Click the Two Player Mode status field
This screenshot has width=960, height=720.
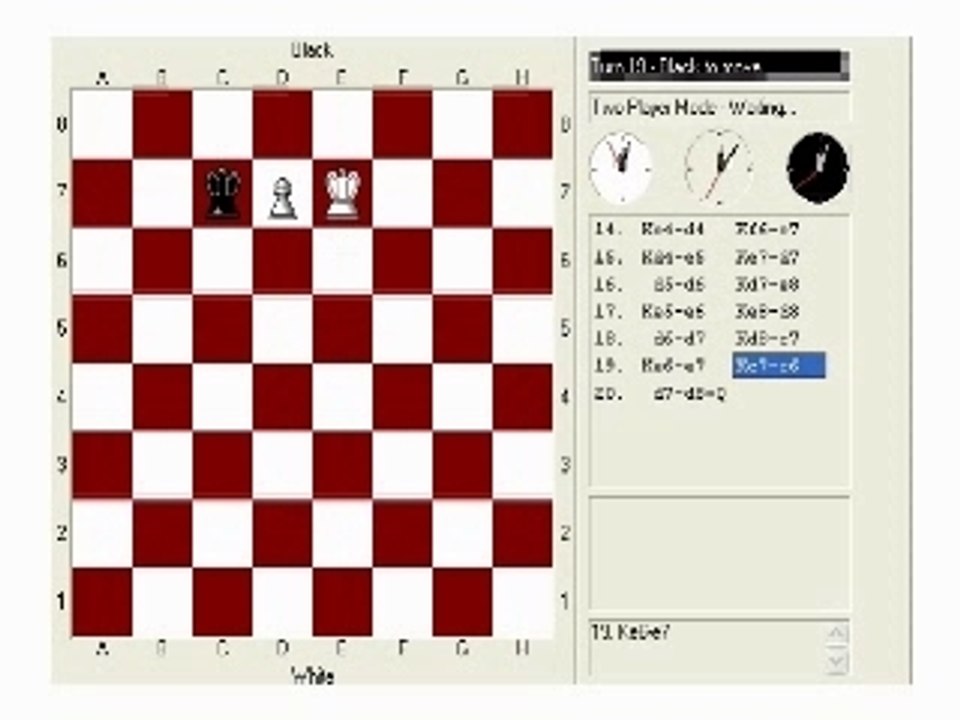point(719,108)
